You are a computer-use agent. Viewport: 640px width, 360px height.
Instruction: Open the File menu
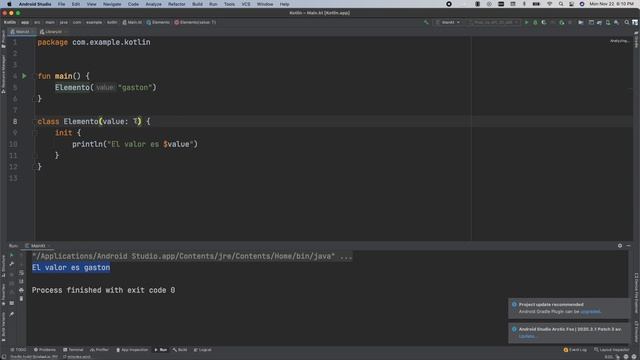point(61,4)
